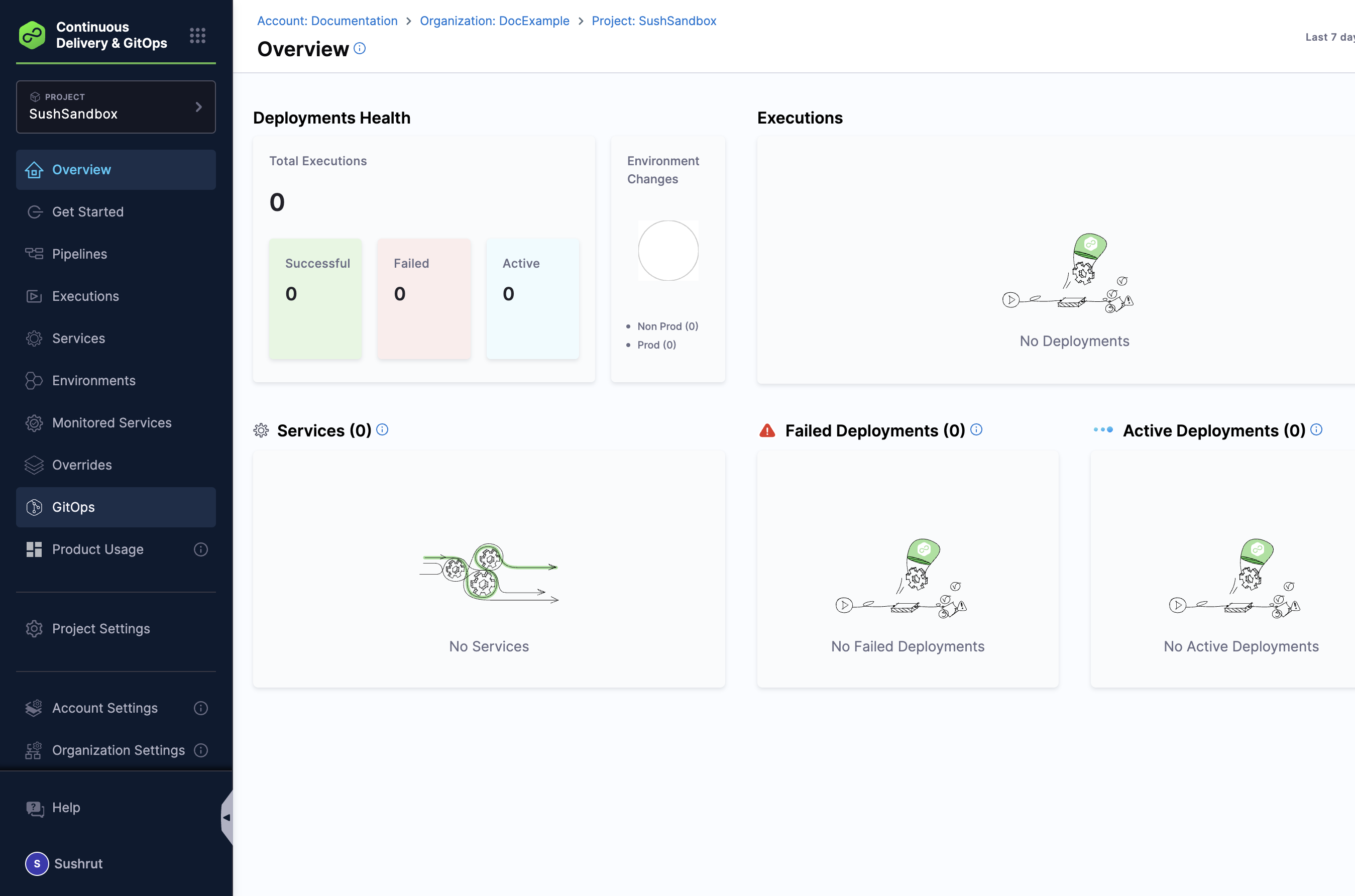Click the Account: Documentation breadcrumb
This screenshot has width=1355, height=896.
coord(327,21)
